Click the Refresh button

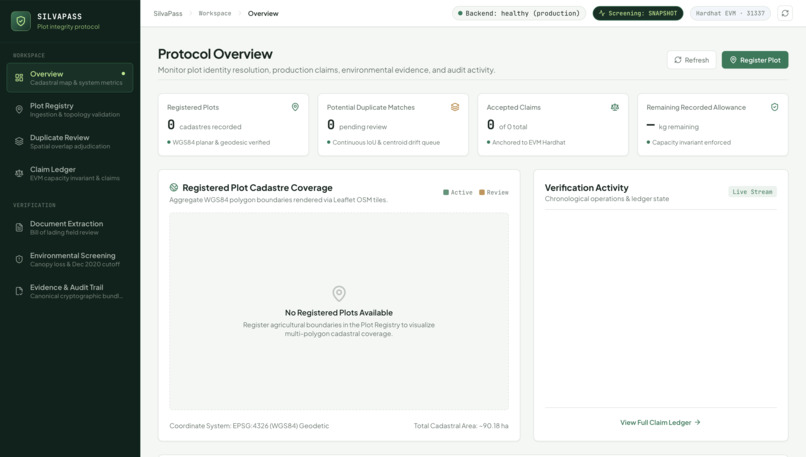click(x=691, y=60)
